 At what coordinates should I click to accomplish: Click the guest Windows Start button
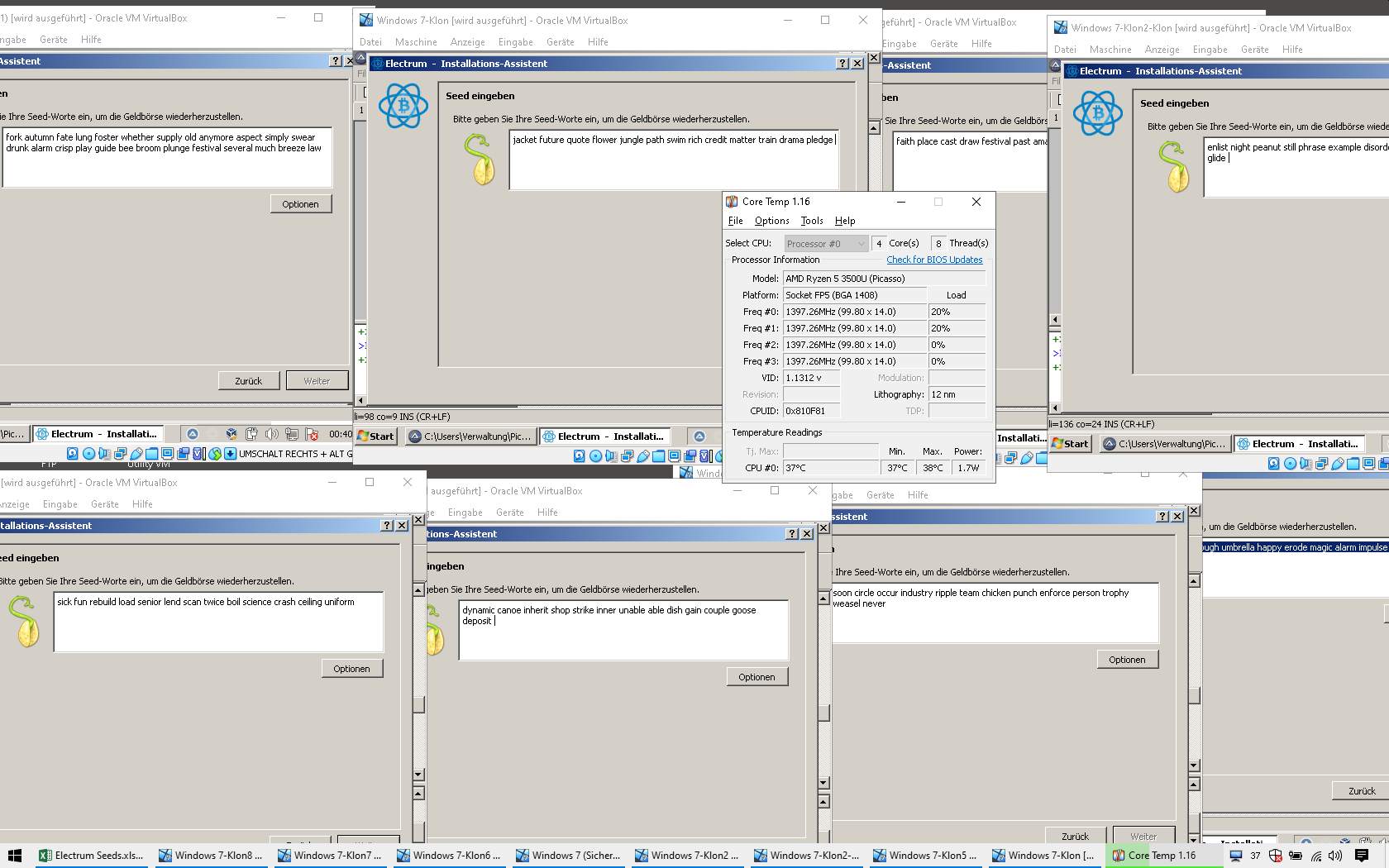[x=375, y=436]
